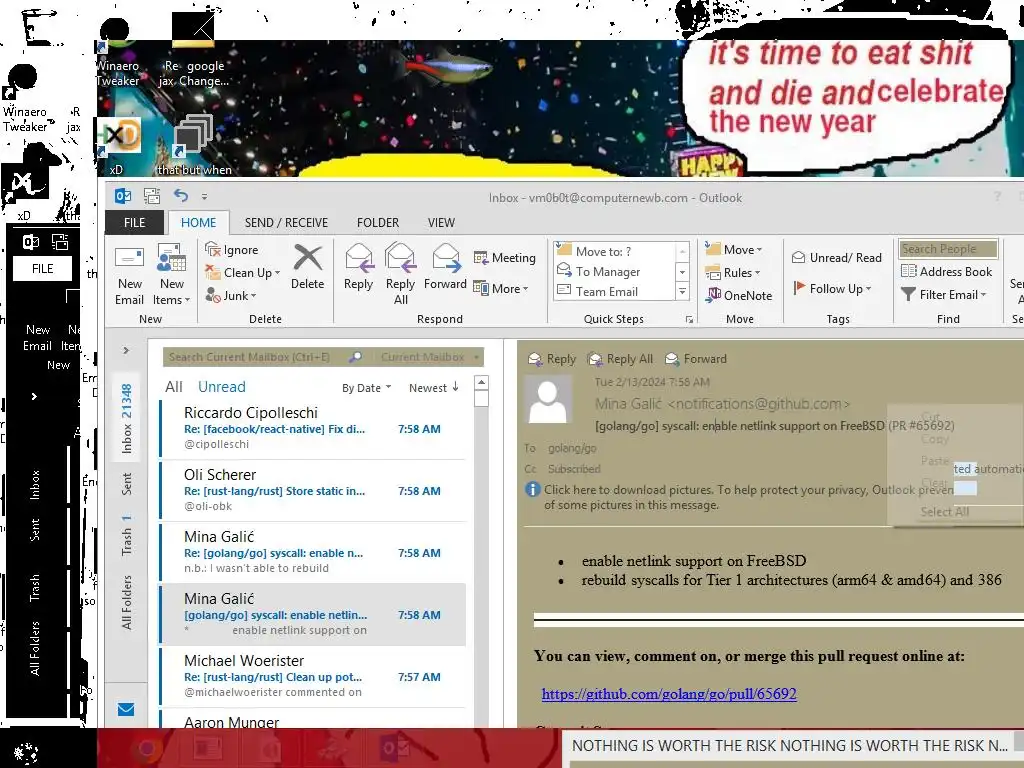The height and width of the screenshot is (768, 1024).
Task: Open Quick Steps dialog launcher
Action: [x=689, y=319]
